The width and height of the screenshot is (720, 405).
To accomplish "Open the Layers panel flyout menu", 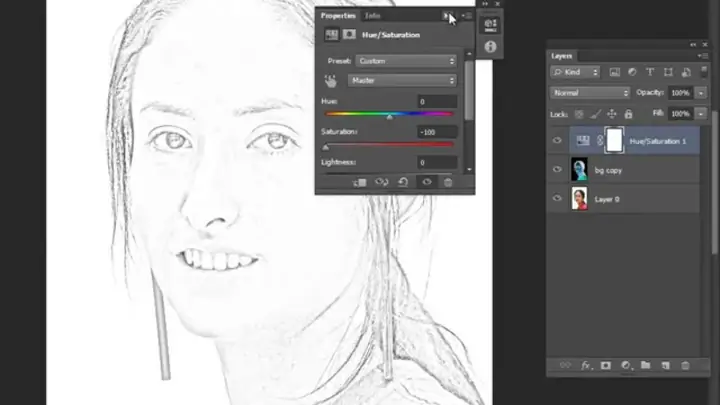I will (x=703, y=56).
